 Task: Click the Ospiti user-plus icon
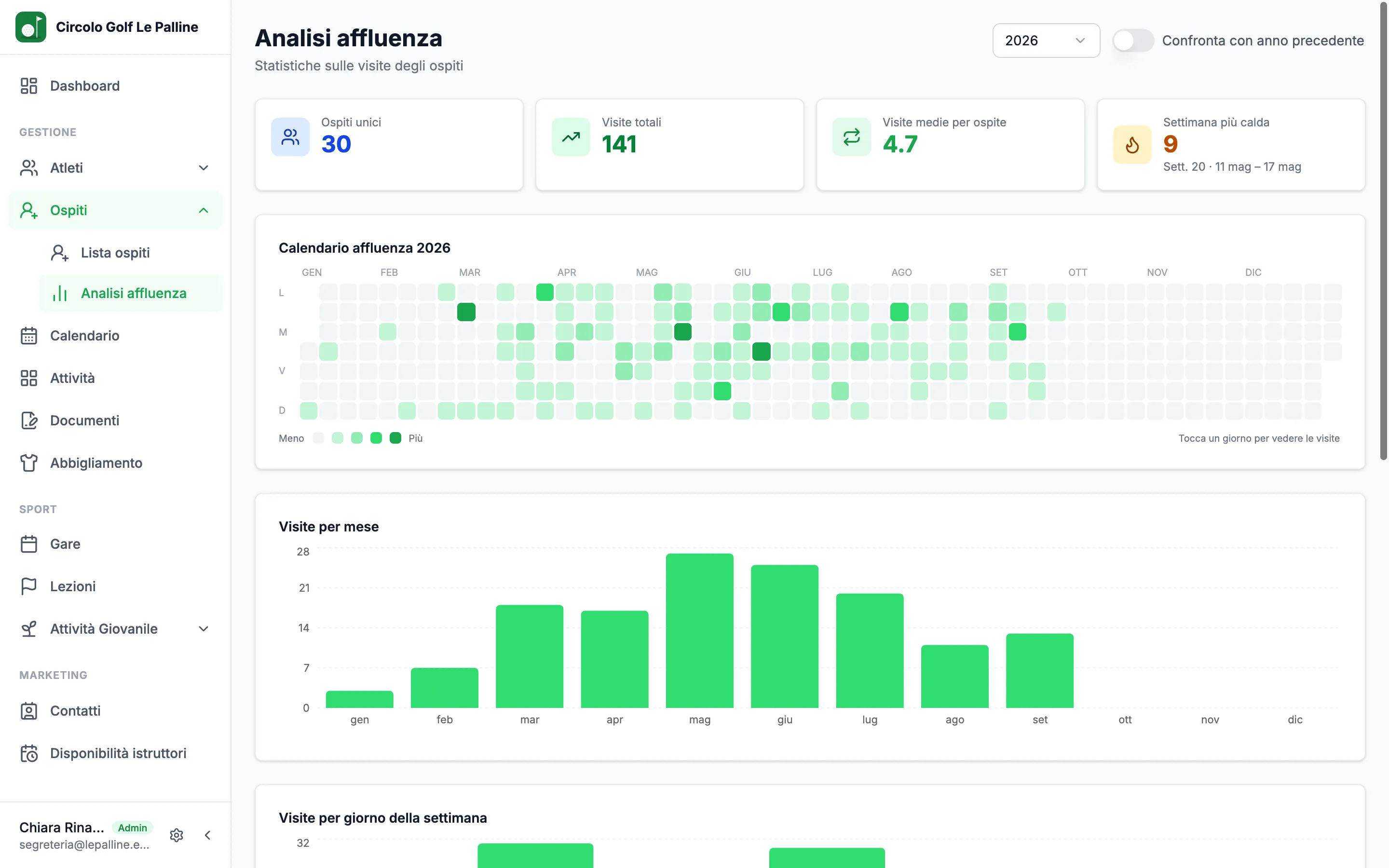(x=29, y=210)
